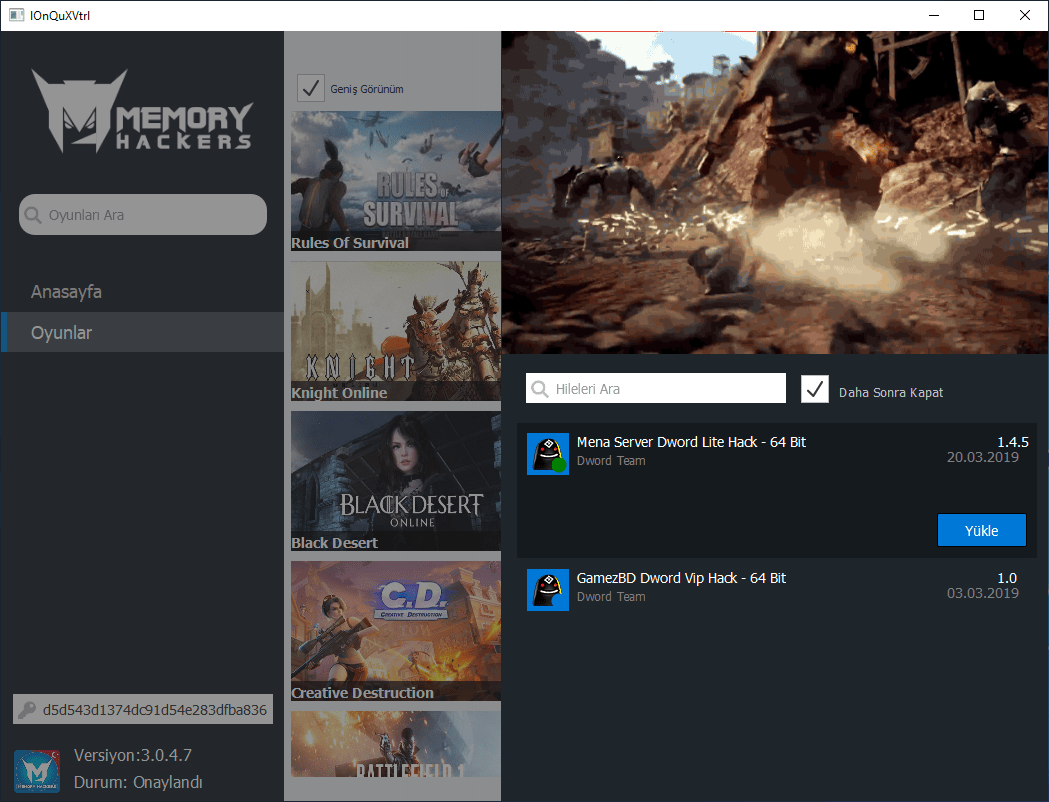Select GamezBD Dword Vip Hack entry
1049x802 pixels.
(777, 590)
